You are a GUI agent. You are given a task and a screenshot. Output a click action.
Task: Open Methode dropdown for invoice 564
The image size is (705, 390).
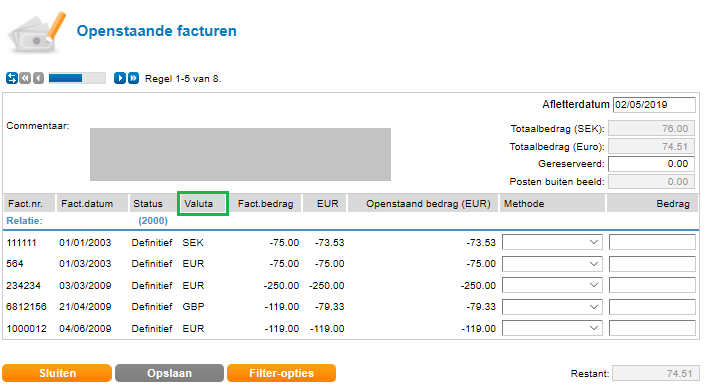click(x=552, y=264)
